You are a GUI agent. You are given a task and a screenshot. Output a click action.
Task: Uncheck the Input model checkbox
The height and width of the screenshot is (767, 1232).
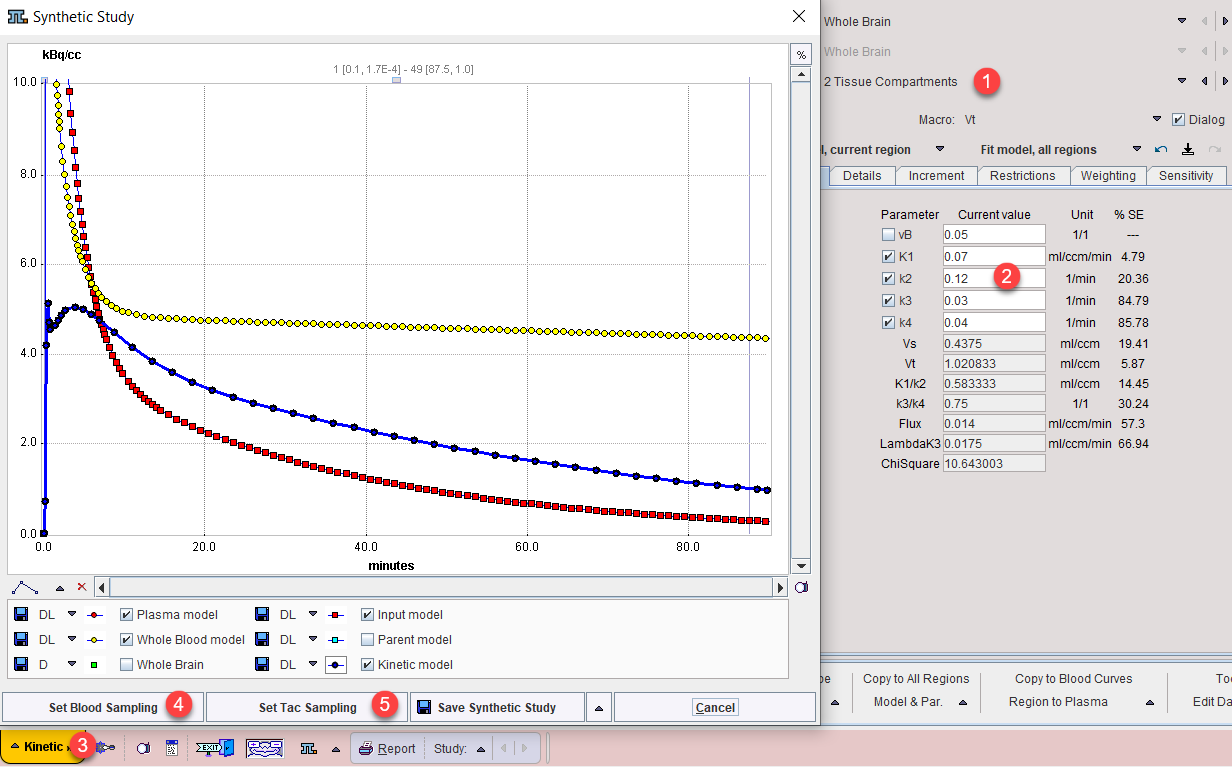click(368, 615)
